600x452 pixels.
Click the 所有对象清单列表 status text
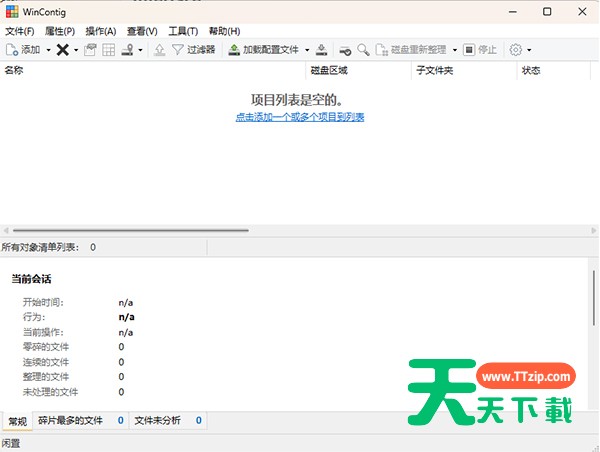coord(40,247)
